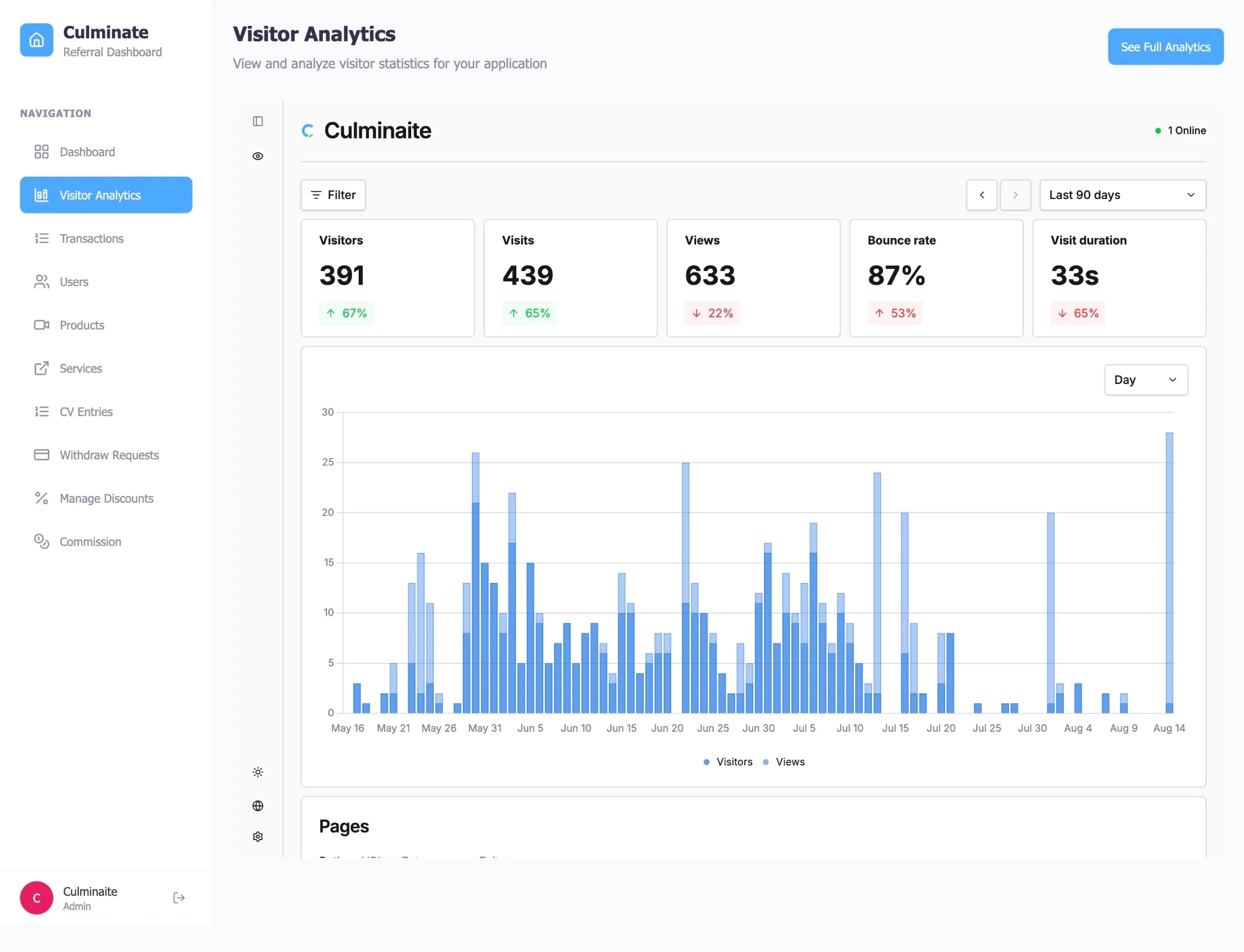Image resolution: width=1244 pixels, height=952 pixels.
Task: Open CV Entries from the navigation
Action: tap(106, 412)
